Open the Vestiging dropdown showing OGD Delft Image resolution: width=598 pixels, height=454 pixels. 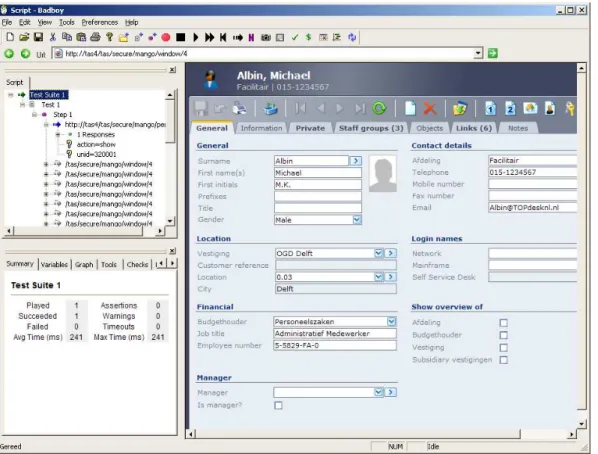tap(378, 253)
